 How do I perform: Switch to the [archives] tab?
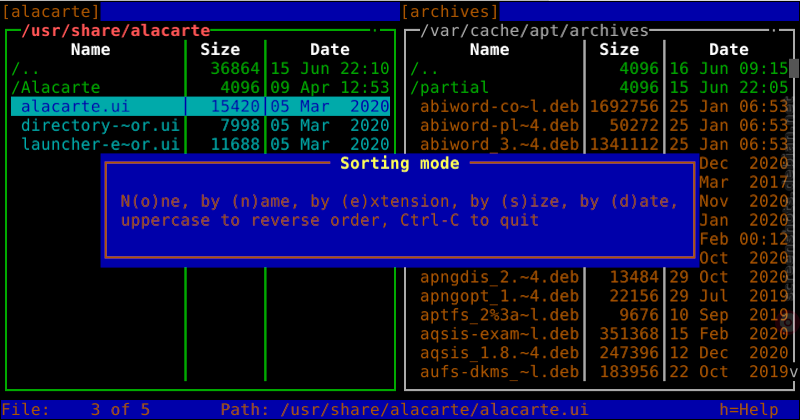(x=450, y=11)
